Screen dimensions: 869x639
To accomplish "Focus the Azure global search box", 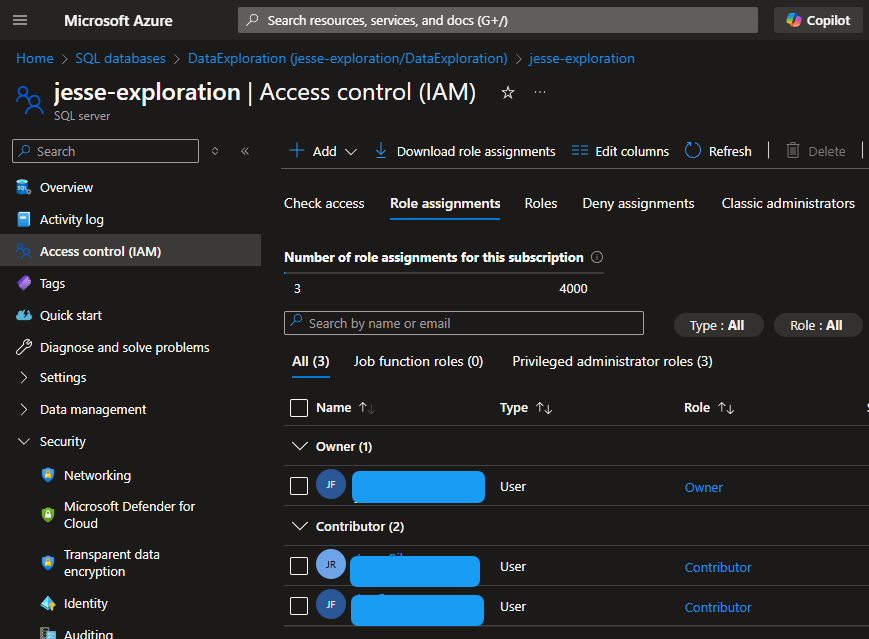I will coord(498,21).
